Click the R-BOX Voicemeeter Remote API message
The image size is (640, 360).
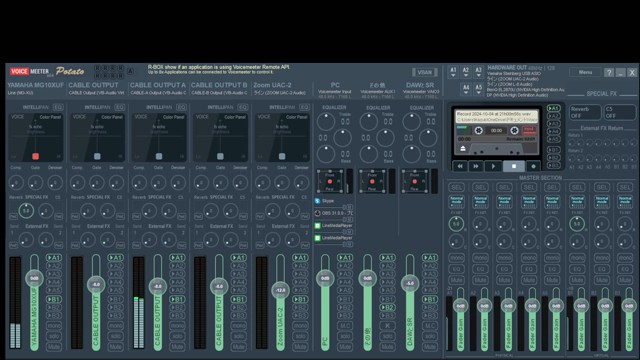tap(218, 69)
